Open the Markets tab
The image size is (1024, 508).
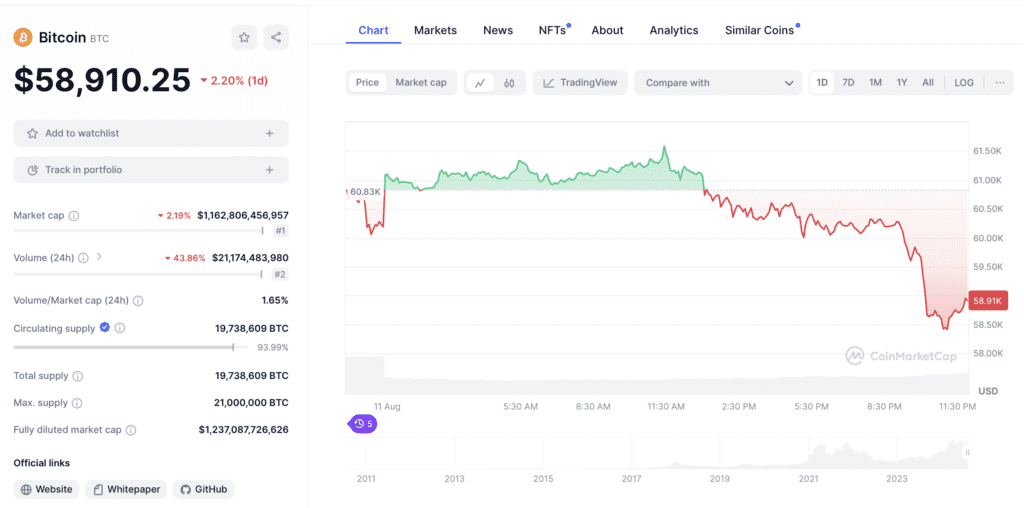point(436,30)
